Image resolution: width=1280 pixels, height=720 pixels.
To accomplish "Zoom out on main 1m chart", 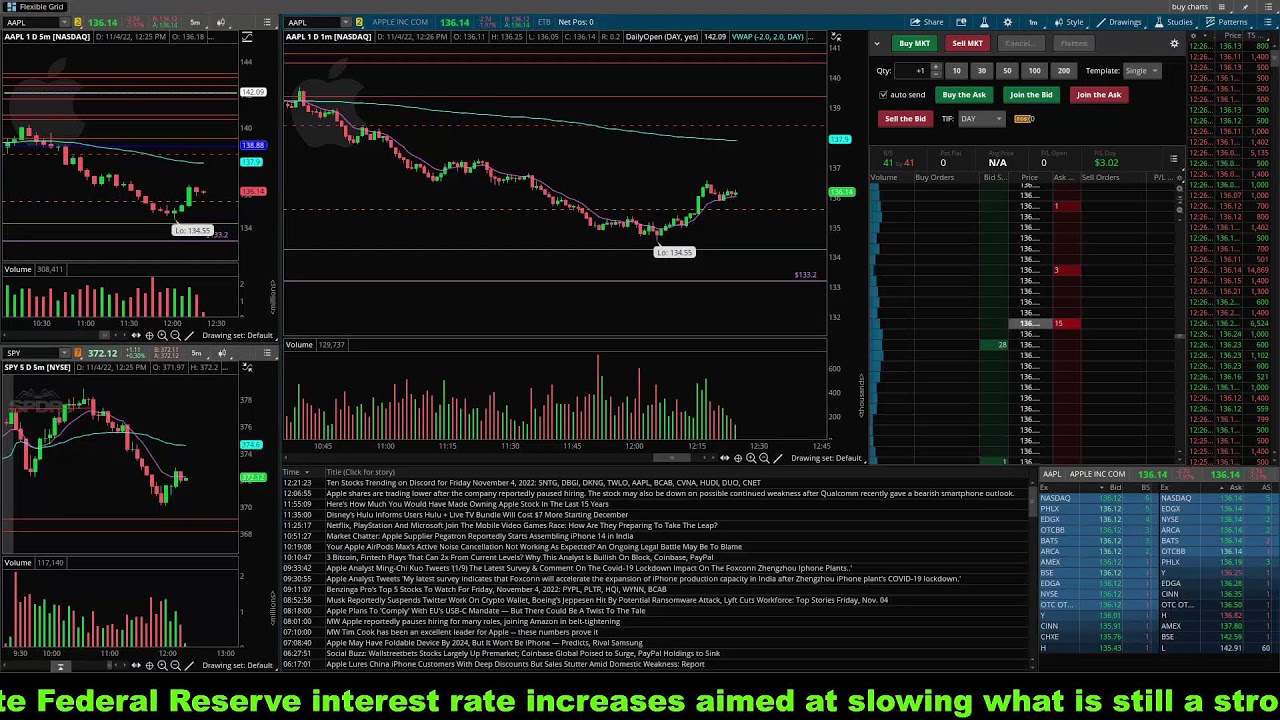I will [764, 458].
